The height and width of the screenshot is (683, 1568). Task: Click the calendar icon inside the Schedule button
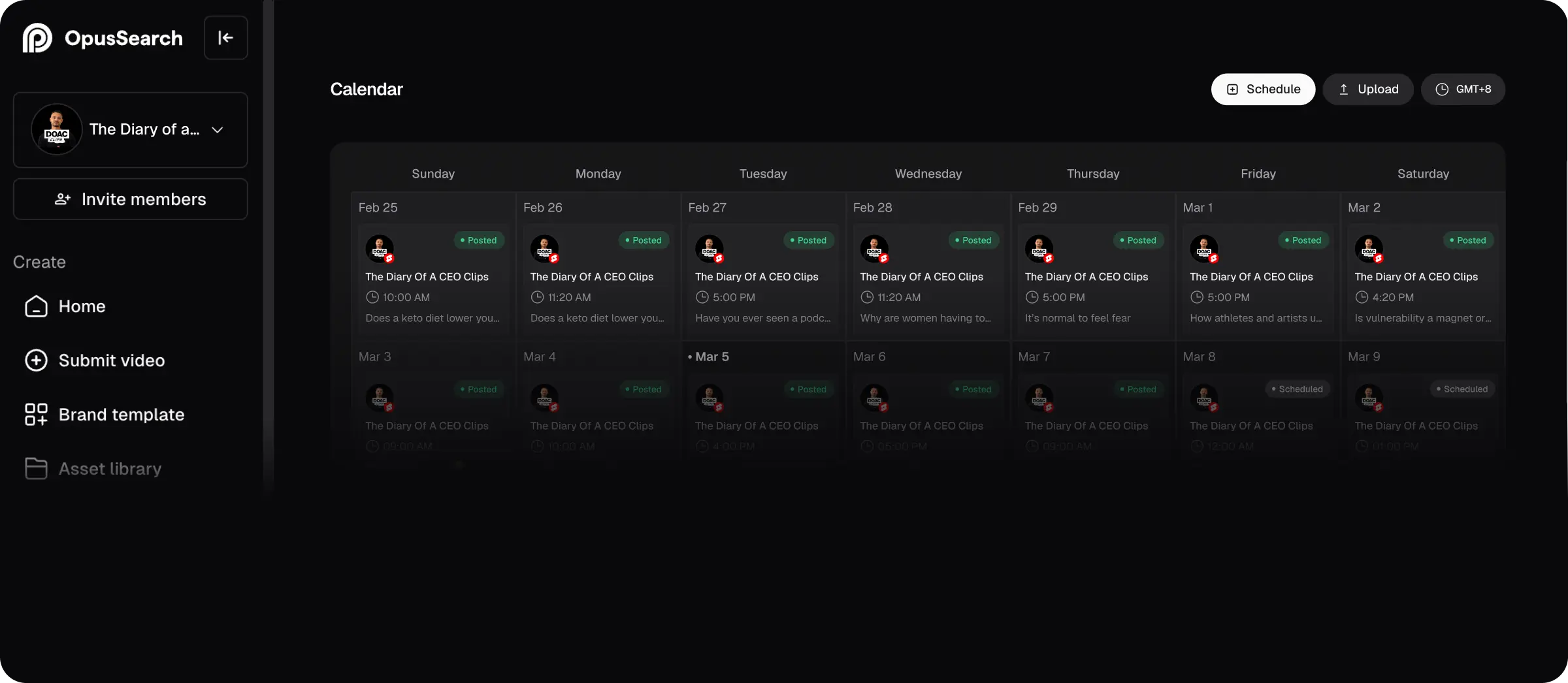click(1233, 89)
